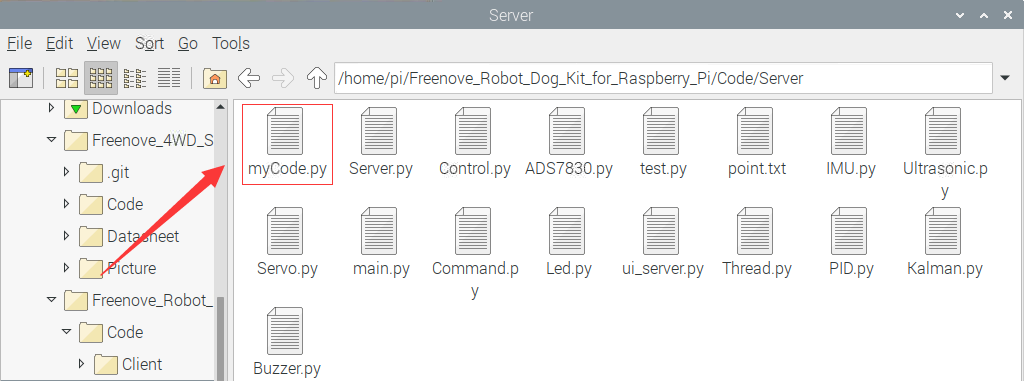1024x381 pixels.
Task: Switch to compact list view
Action: pyautogui.click(x=135, y=78)
